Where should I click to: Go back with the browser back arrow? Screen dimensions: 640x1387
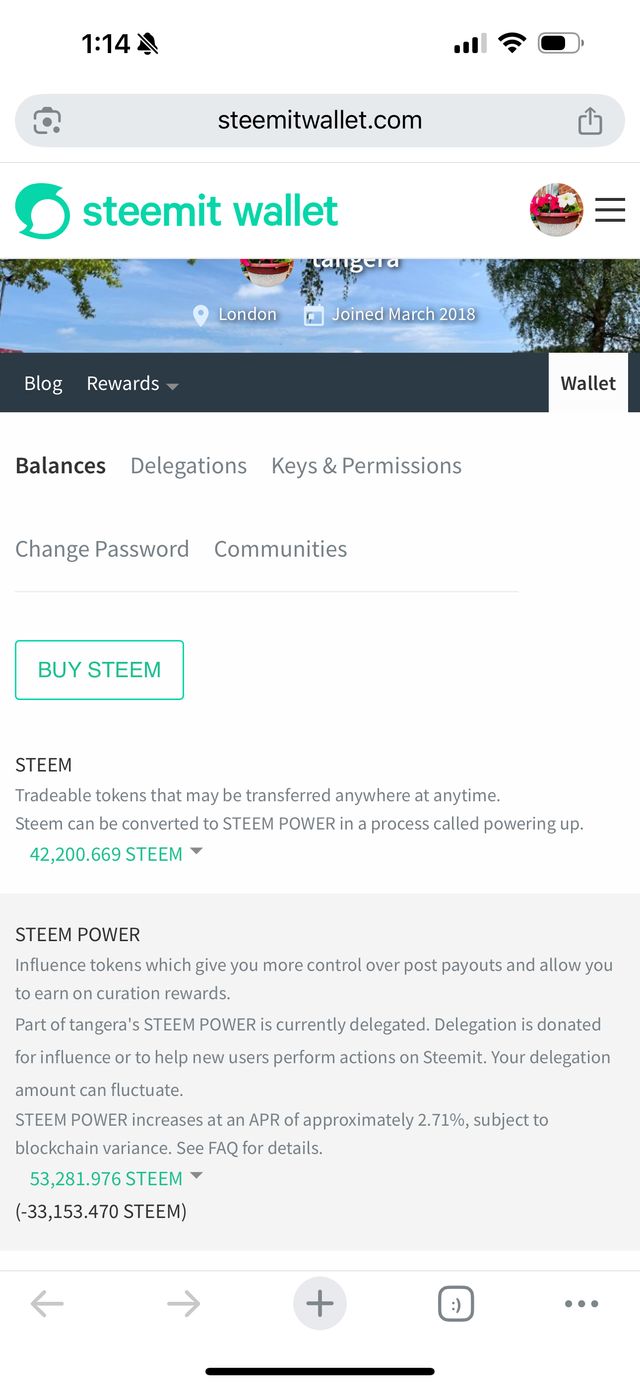[x=47, y=1303]
